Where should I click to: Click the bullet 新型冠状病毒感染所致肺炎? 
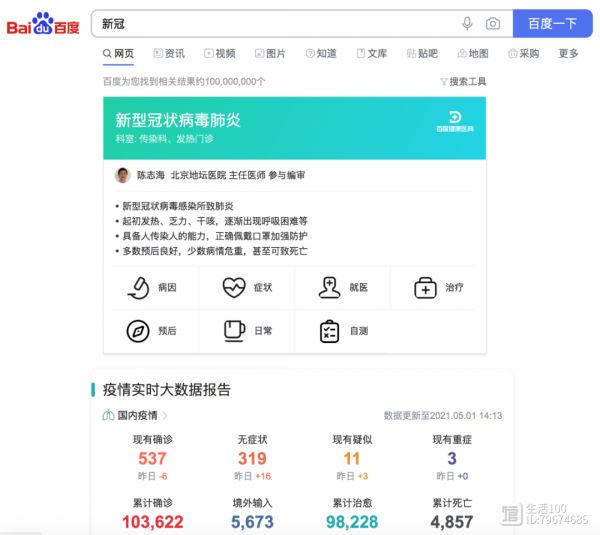[x=178, y=206]
